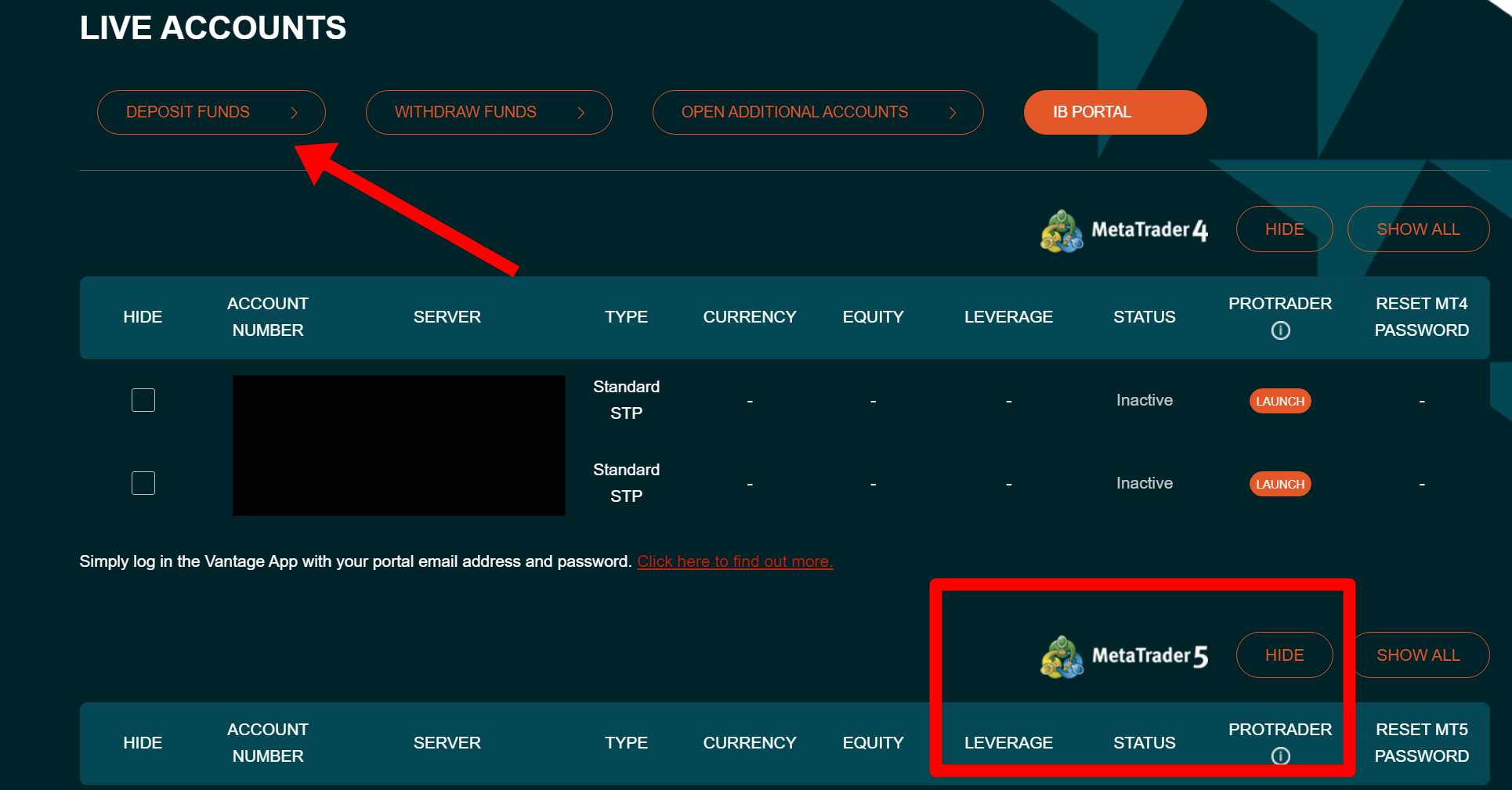
Task: Click the MT4 Currency column header
Action: tap(750, 317)
